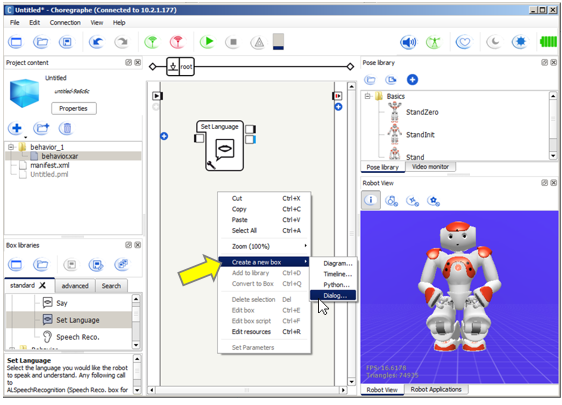Wake up robot with sun icon
Viewport: 562px width, 405px height.
(x=519, y=42)
